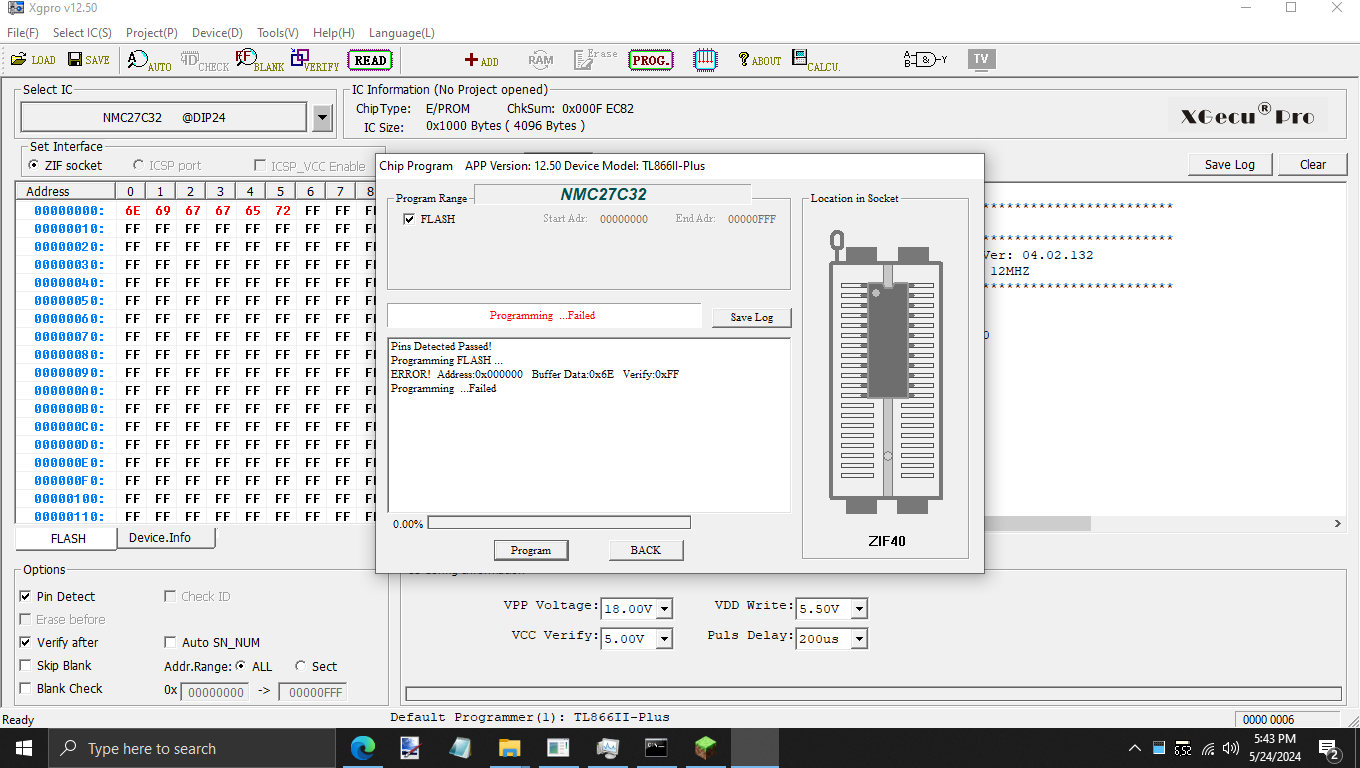Screen dimensions: 1360x768
Task: Switch to the FLASH buffer tab
Action: (68, 538)
